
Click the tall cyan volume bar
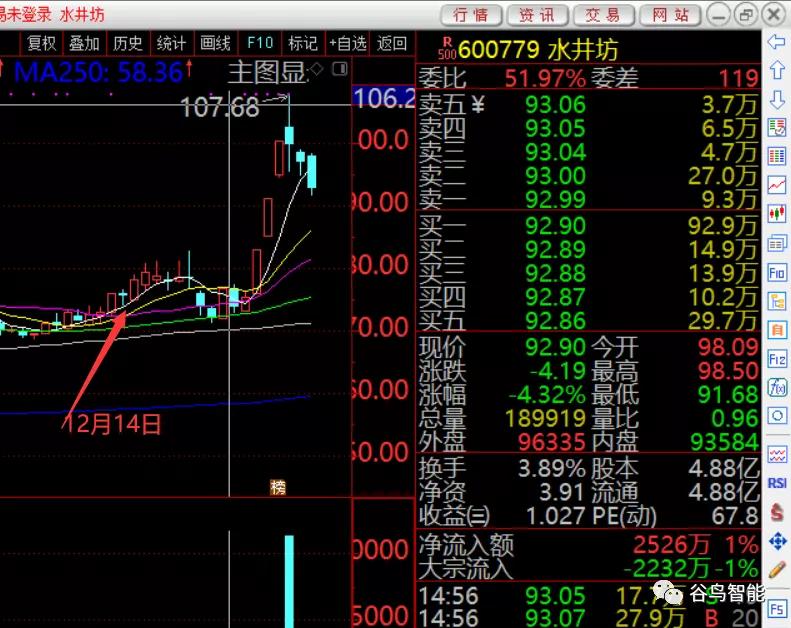(289, 582)
